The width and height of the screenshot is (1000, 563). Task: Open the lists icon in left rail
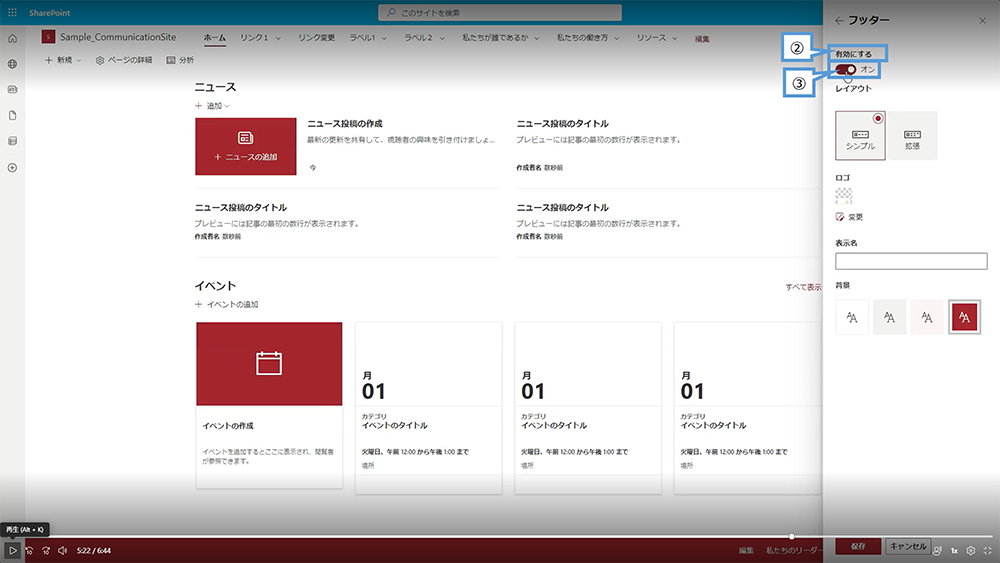[12, 141]
